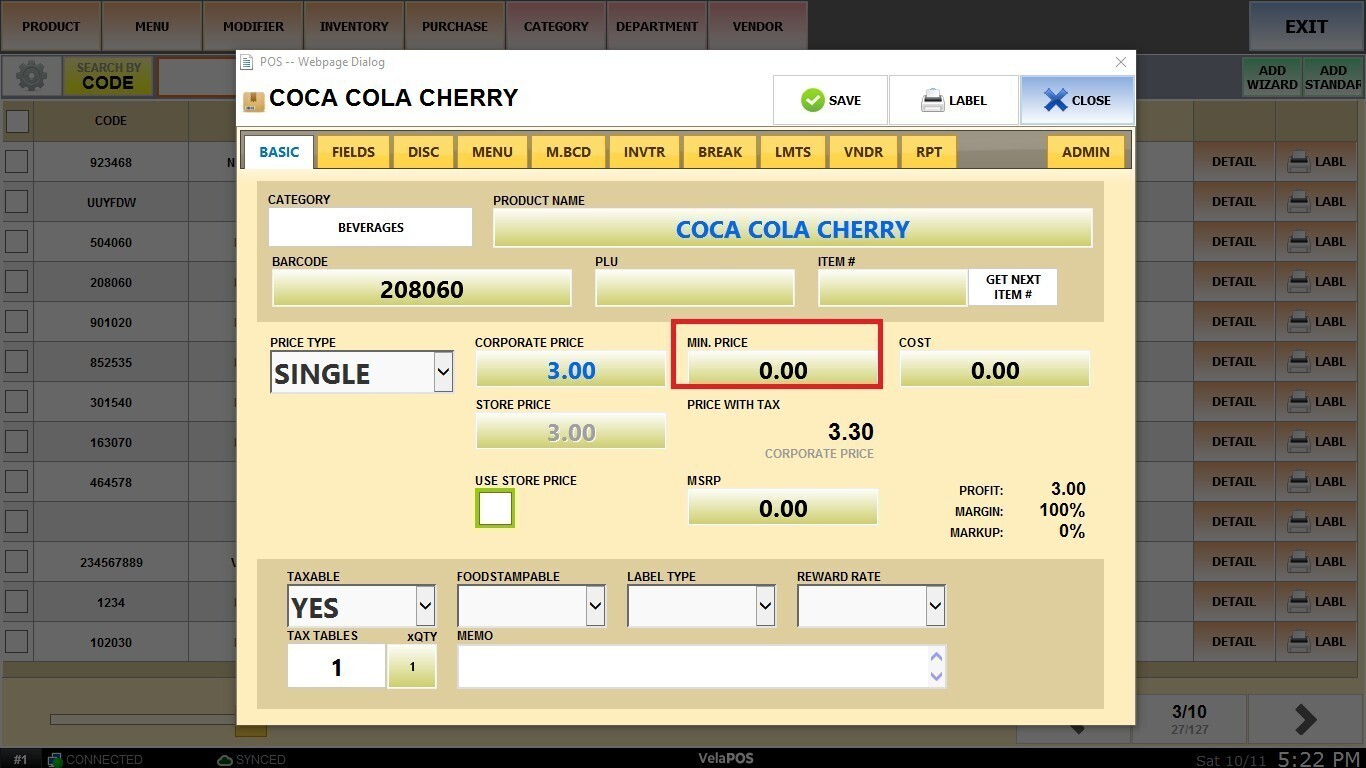Click the Min. Price field

point(783,370)
